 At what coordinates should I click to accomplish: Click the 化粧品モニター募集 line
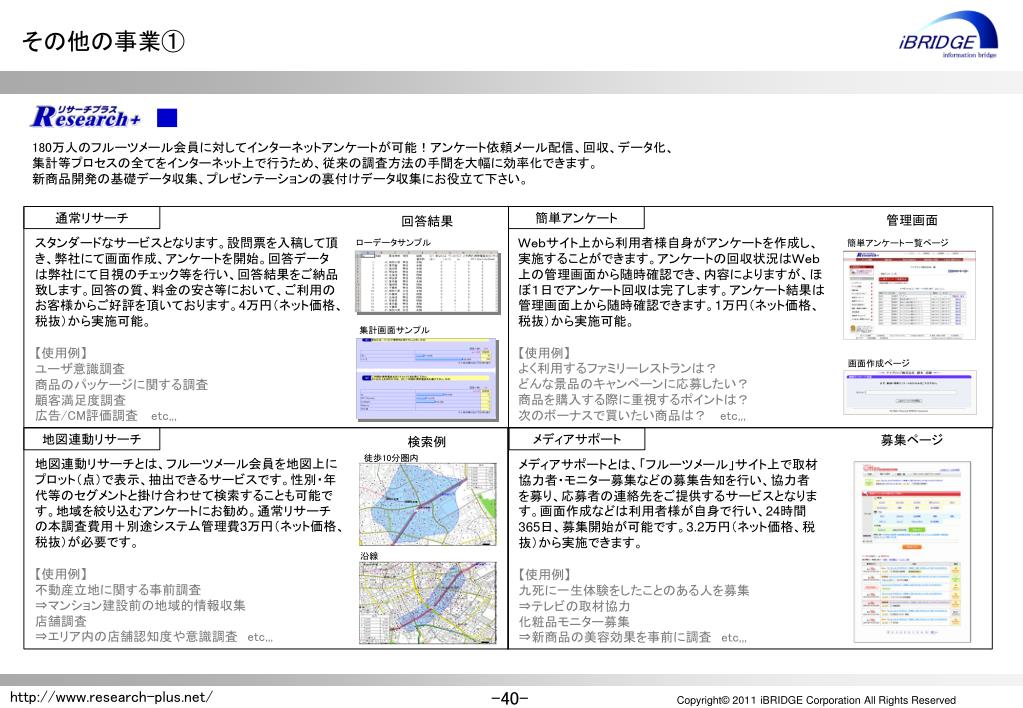point(574,622)
